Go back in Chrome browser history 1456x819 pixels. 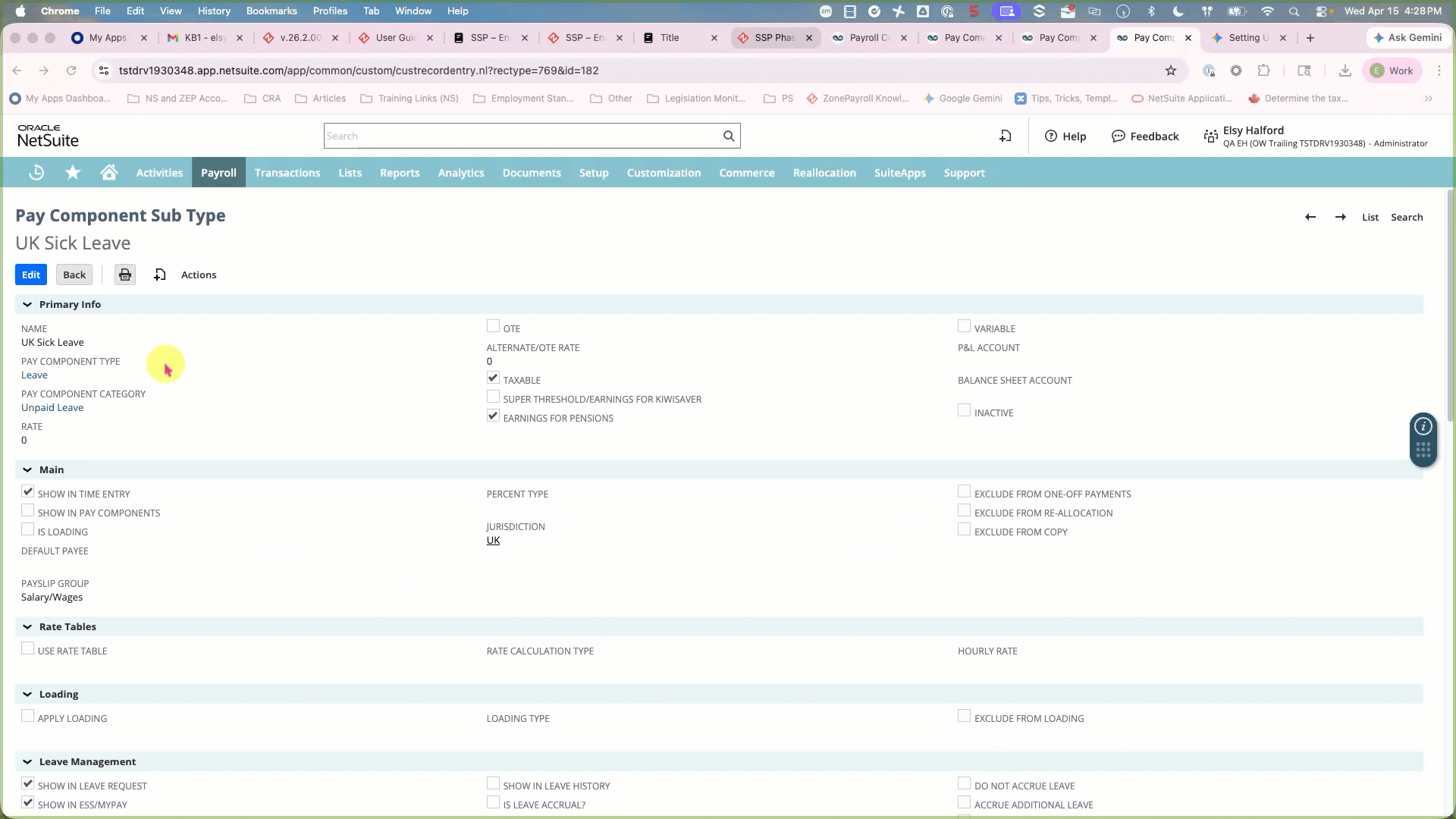tap(17, 71)
